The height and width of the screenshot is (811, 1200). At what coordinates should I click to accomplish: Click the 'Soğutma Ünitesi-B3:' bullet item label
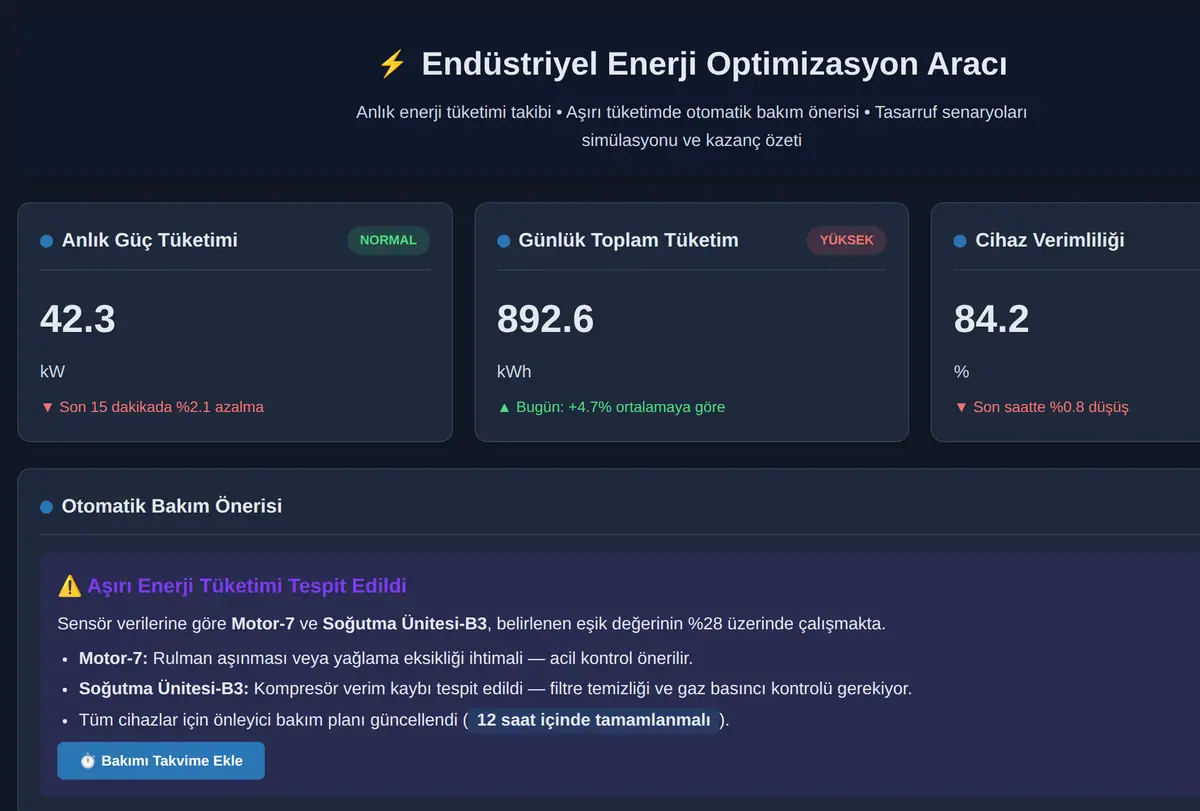(x=164, y=688)
